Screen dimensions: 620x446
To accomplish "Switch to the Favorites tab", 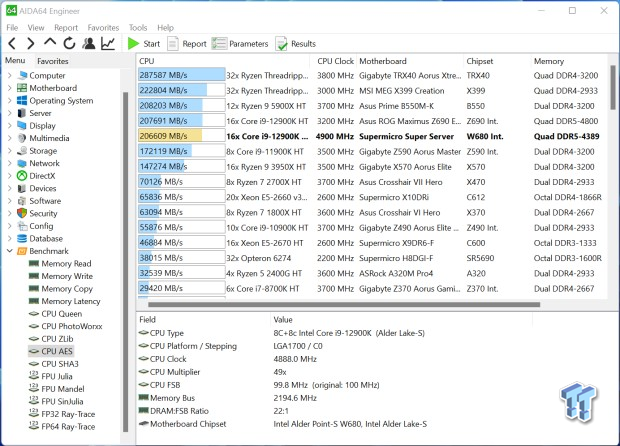I will coord(53,61).
